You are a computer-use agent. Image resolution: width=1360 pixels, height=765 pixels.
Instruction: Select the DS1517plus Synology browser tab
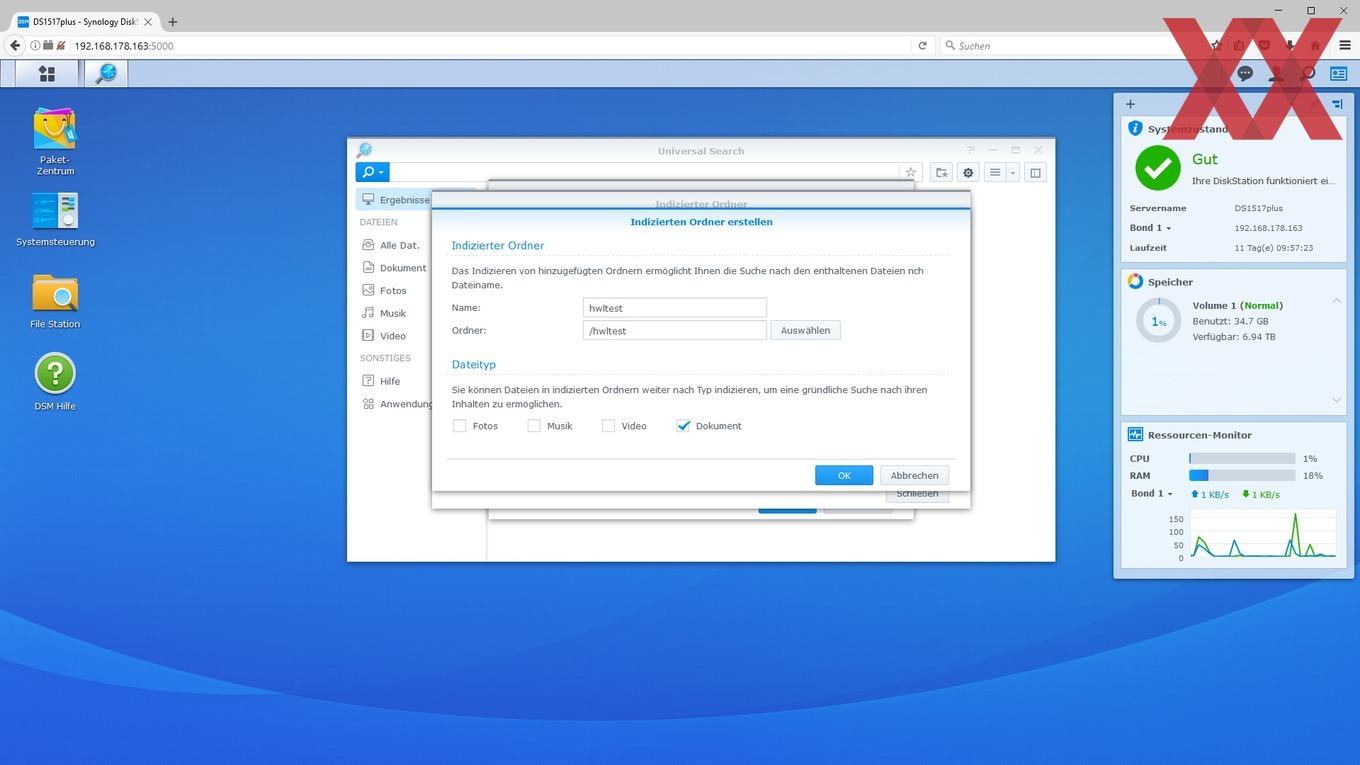point(85,21)
